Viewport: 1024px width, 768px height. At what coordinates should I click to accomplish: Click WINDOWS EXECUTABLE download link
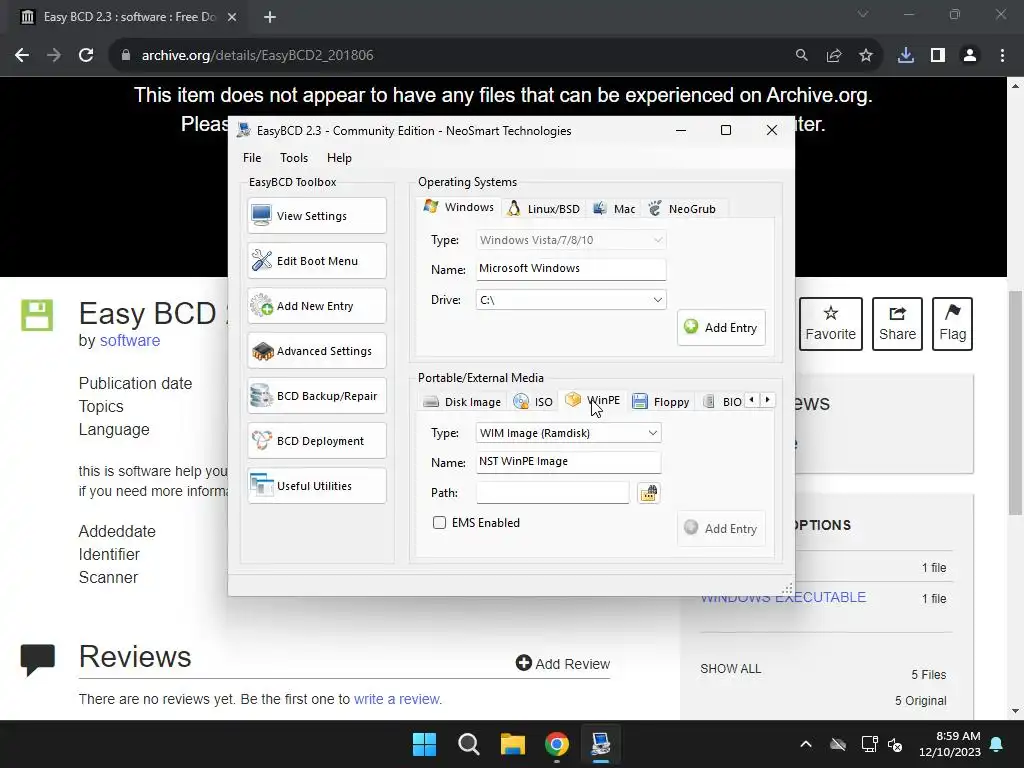(783, 599)
